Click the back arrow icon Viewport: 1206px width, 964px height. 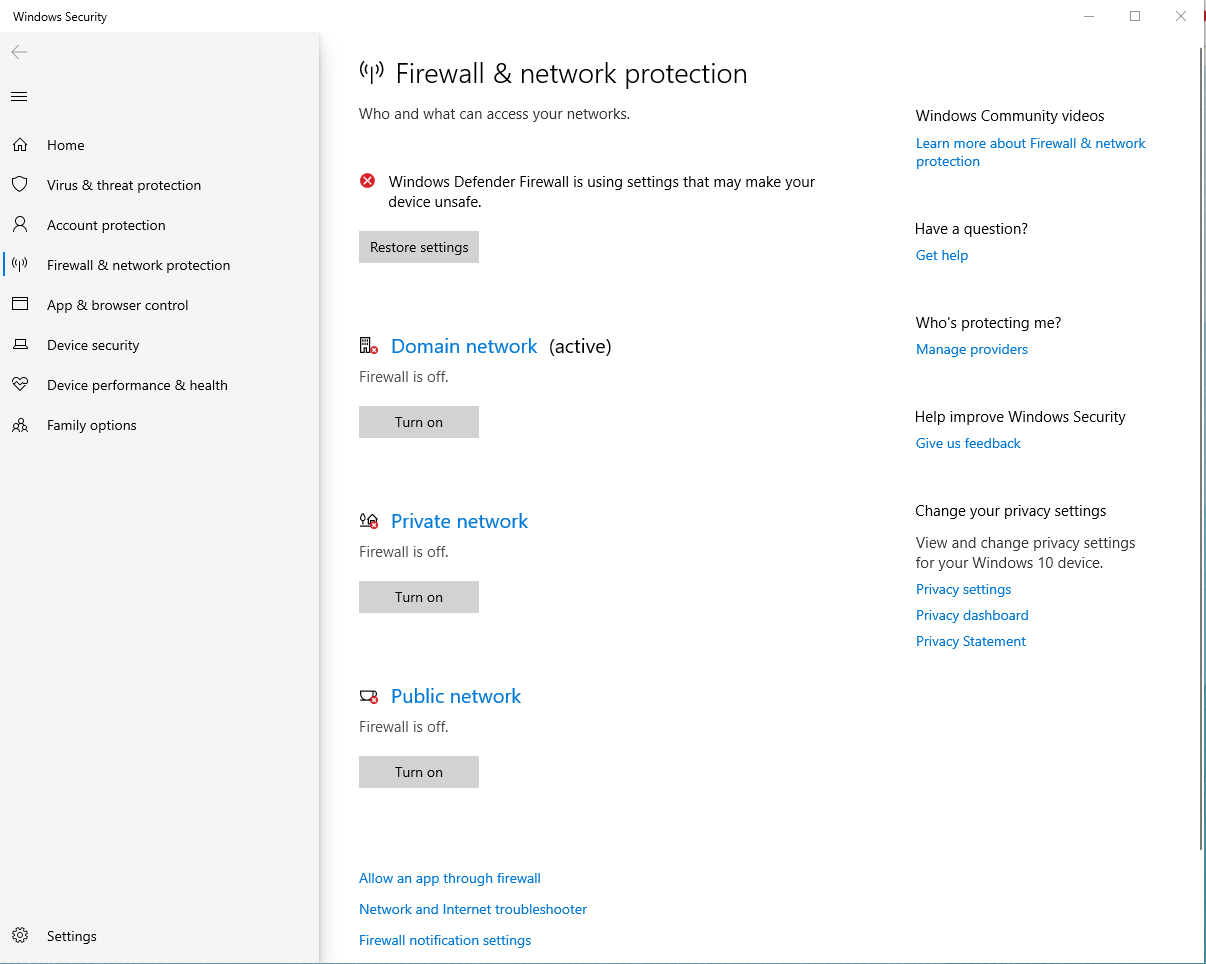click(19, 52)
